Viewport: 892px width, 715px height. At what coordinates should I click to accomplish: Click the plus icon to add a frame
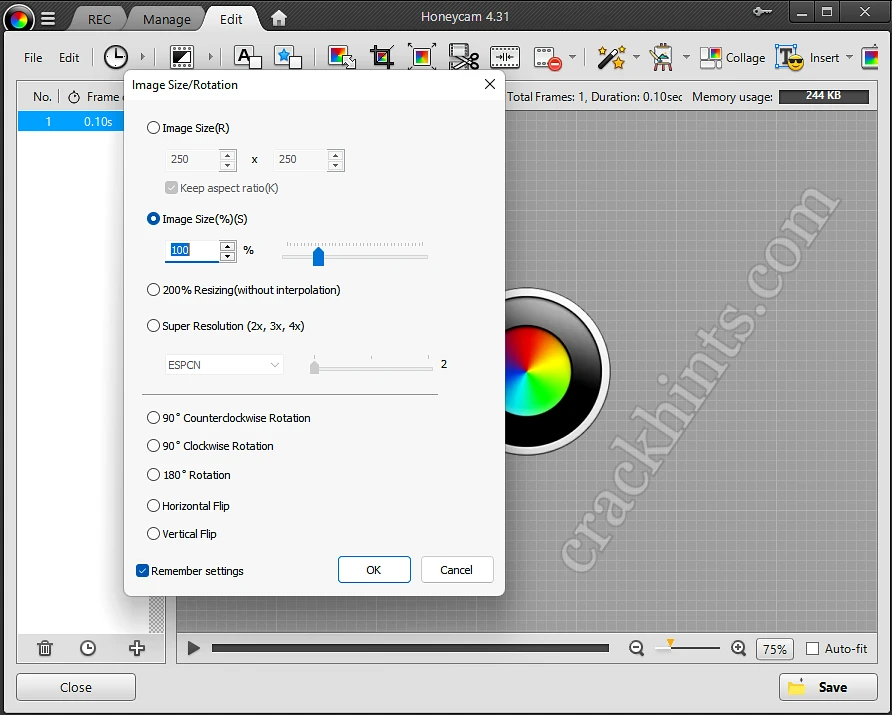point(136,648)
